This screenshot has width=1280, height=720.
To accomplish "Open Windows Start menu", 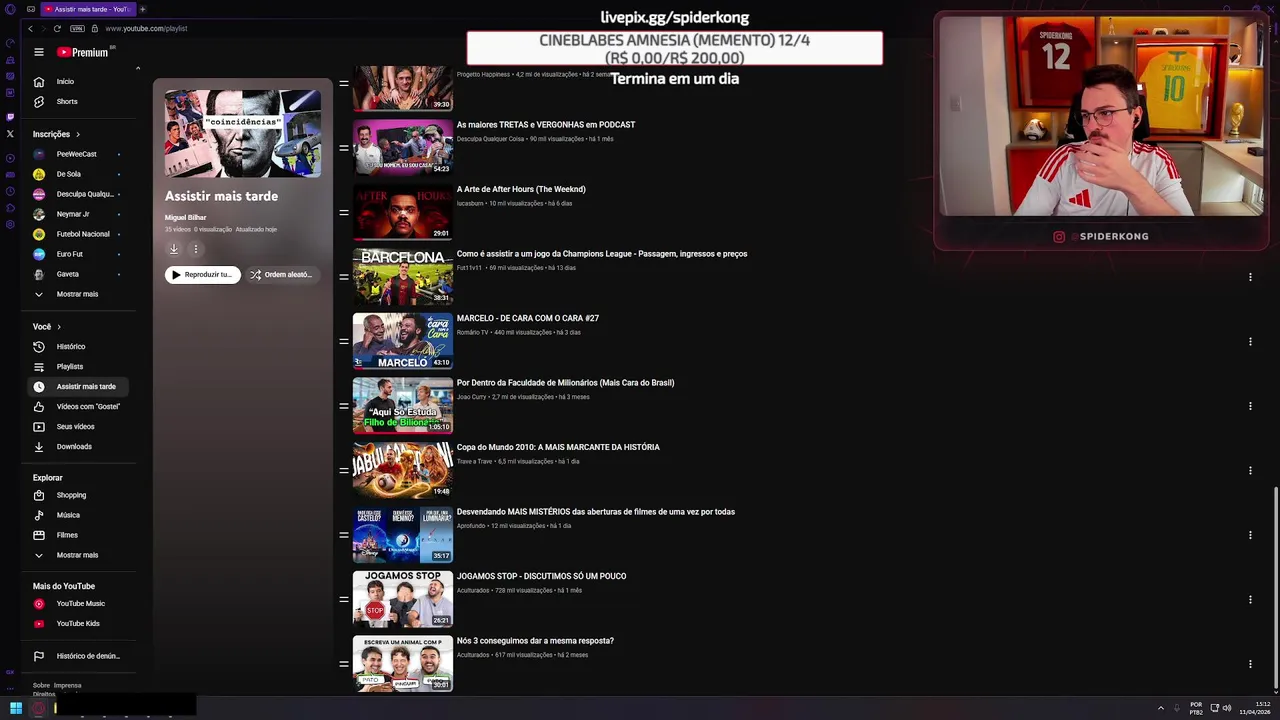I will (15, 708).
